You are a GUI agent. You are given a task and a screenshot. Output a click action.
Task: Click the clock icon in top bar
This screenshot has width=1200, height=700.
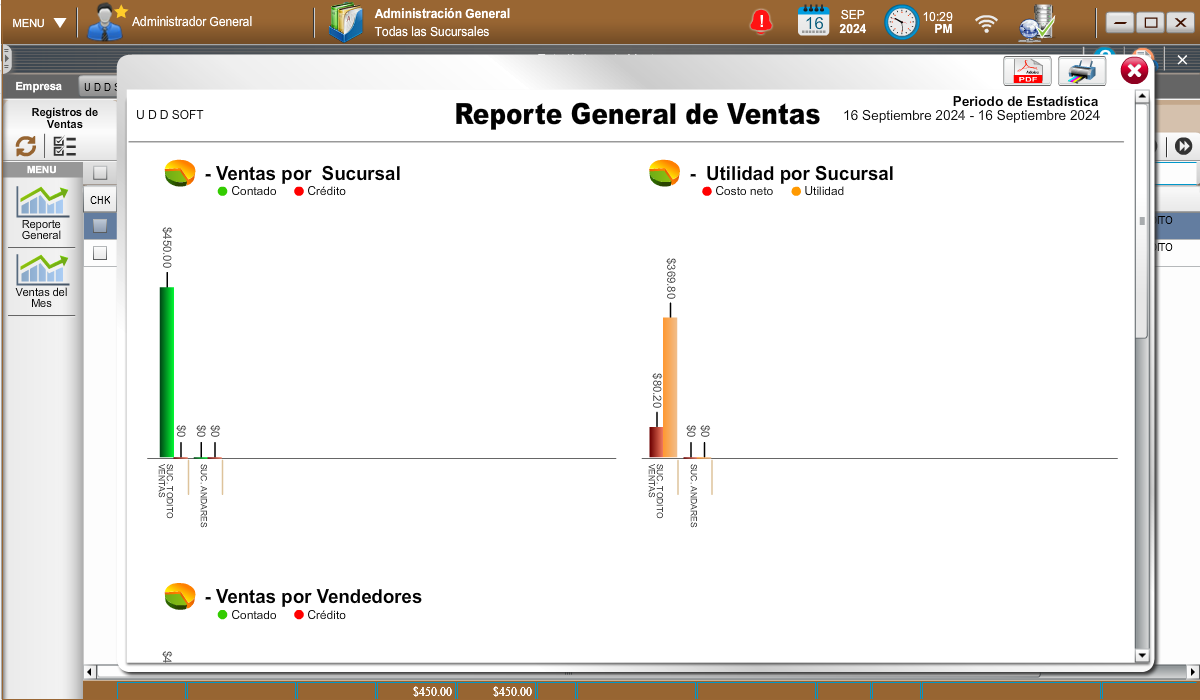coord(901,22)
